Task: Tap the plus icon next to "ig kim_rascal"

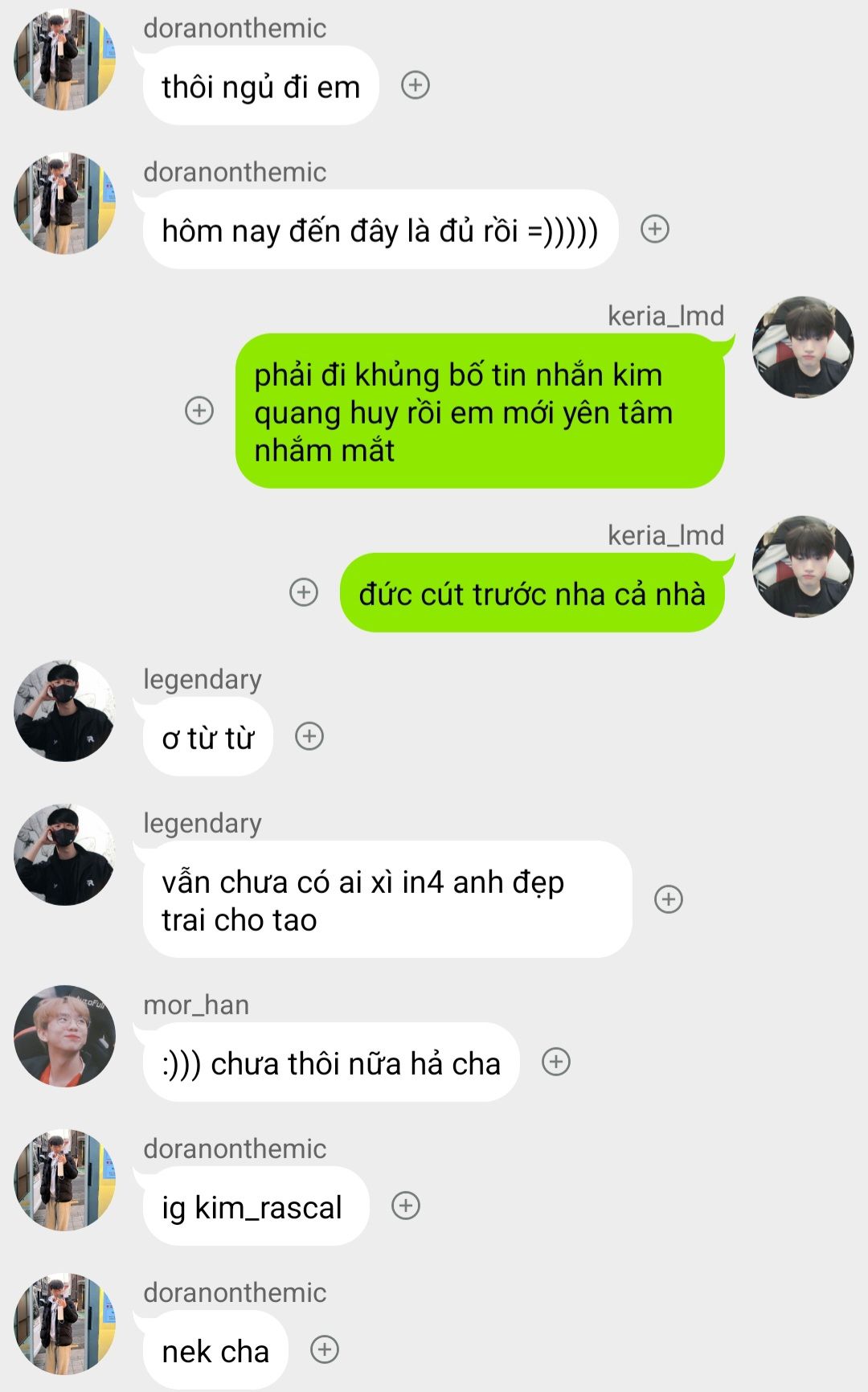Action: click(406, 1206)
